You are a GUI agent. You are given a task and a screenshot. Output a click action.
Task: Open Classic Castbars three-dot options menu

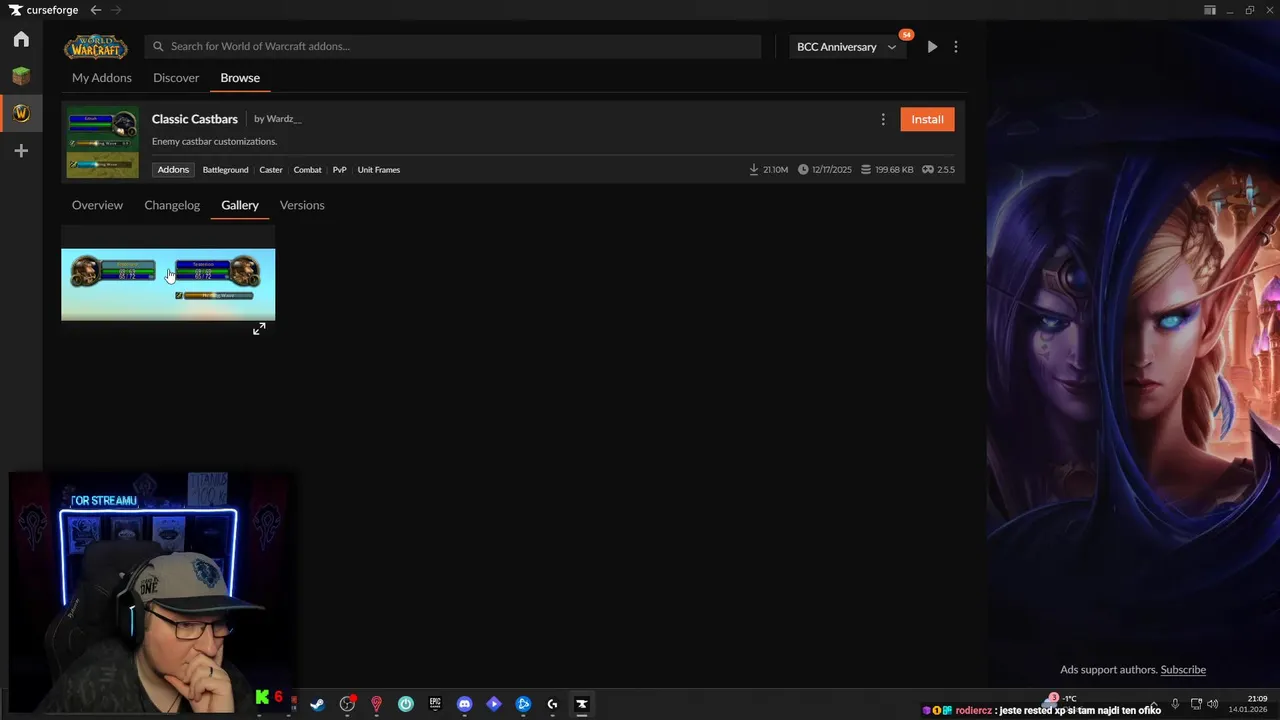tap(882, 120)
